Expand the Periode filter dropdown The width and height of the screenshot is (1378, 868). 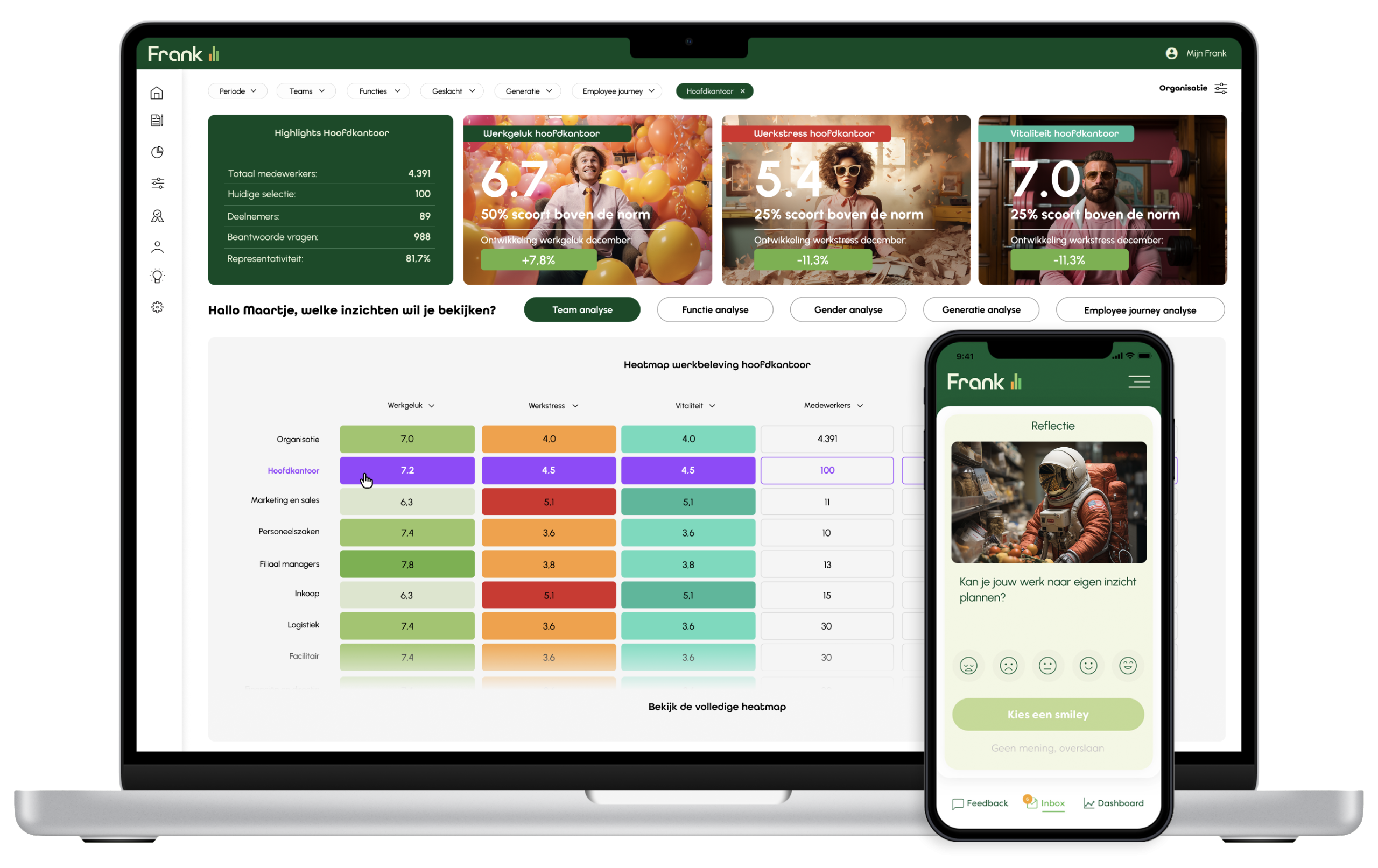238,90
